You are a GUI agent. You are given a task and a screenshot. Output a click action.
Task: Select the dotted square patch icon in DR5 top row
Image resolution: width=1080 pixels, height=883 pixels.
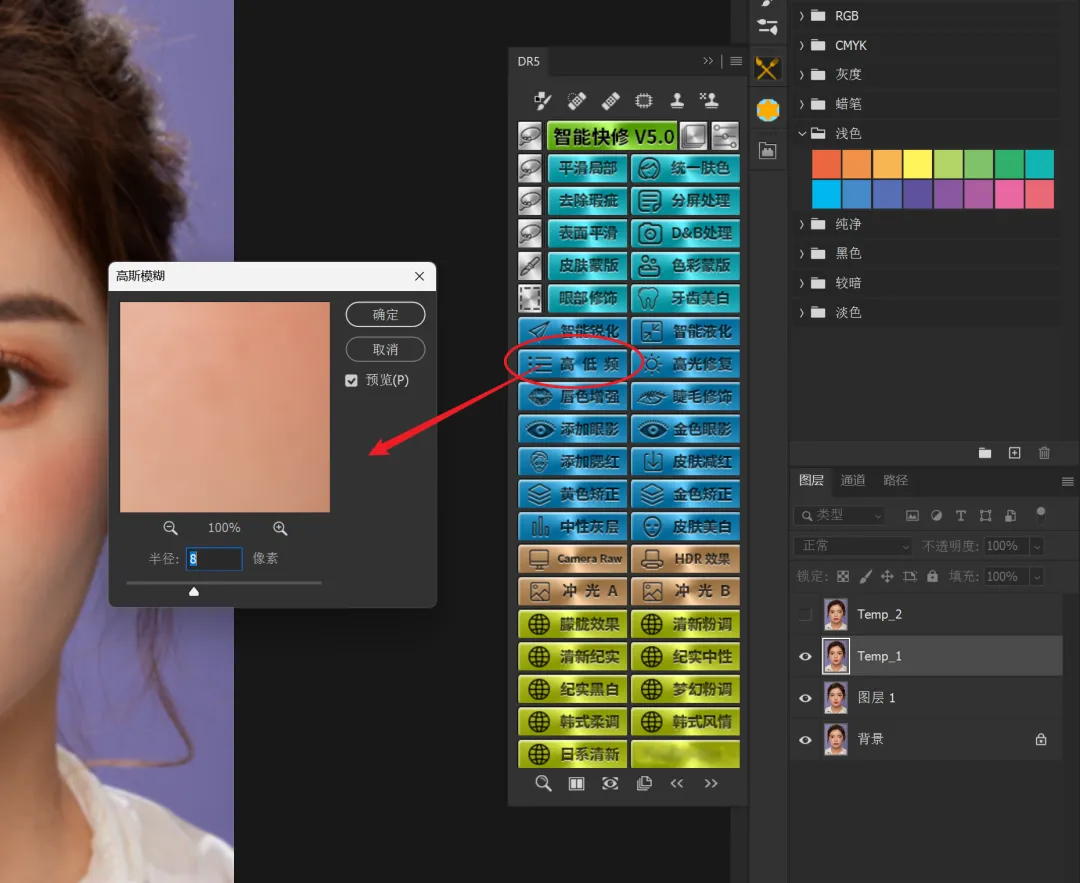643,101
